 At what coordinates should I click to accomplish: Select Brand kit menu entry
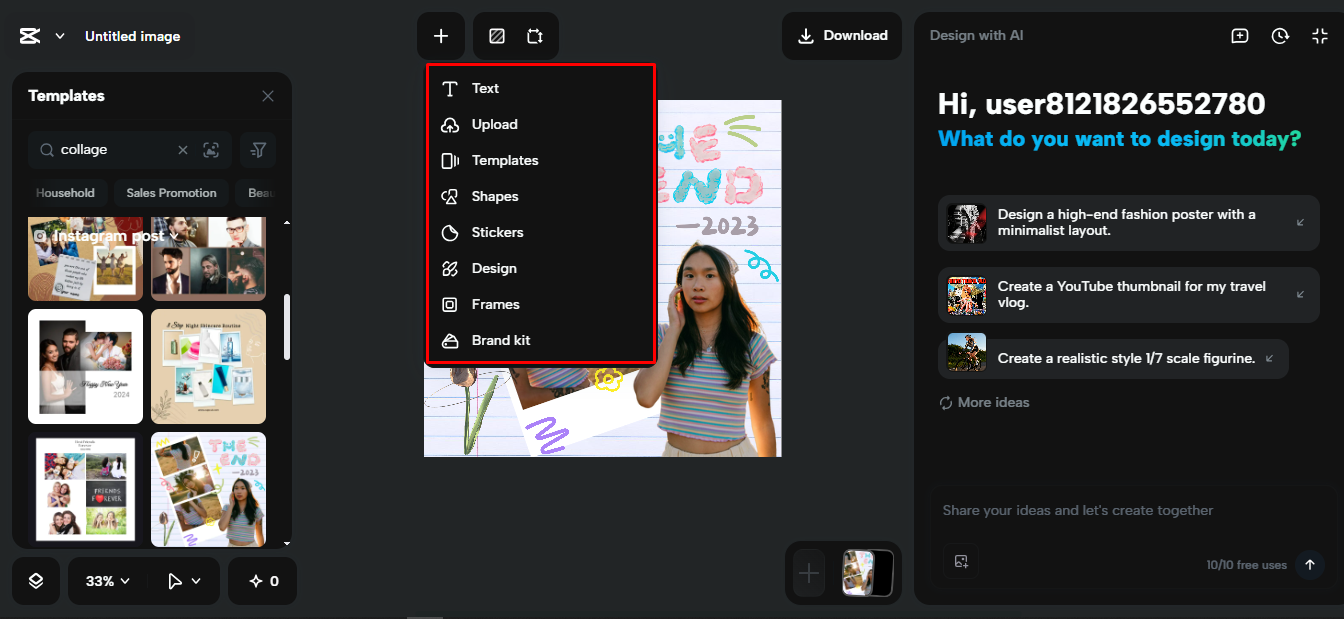click(501, 340)
